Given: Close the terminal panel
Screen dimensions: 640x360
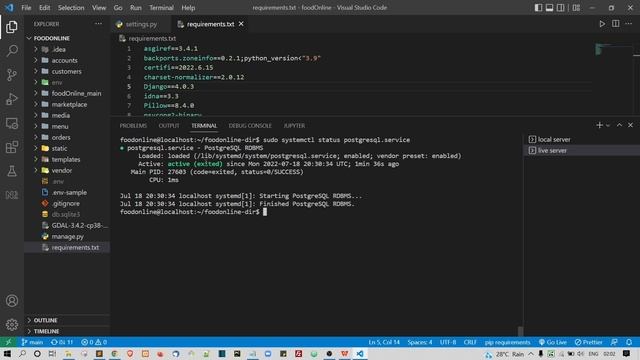Looking at the screenshot, I should [630, 125].
